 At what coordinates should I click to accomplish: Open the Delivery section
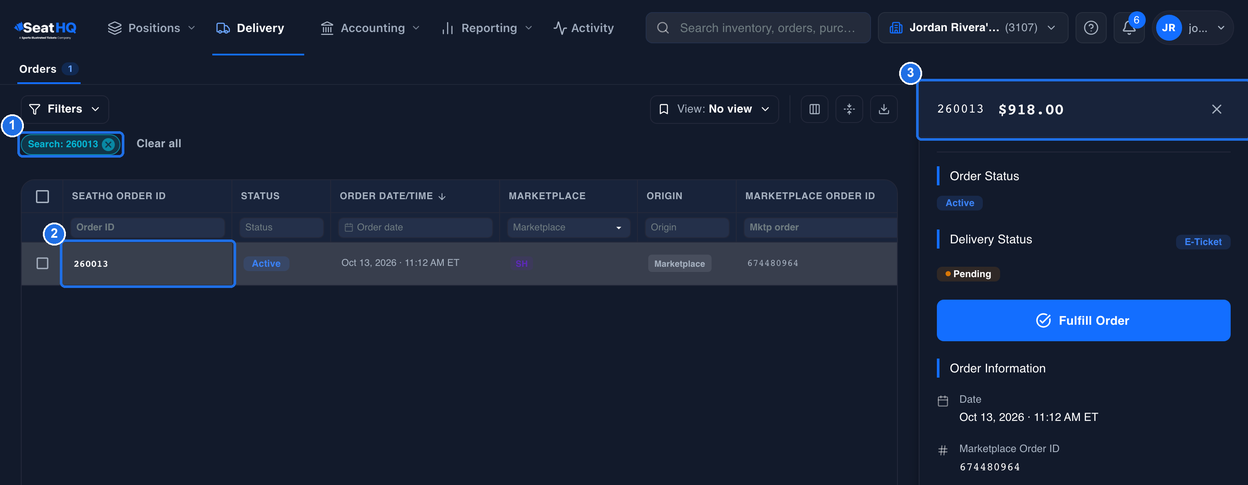(250, 28)
